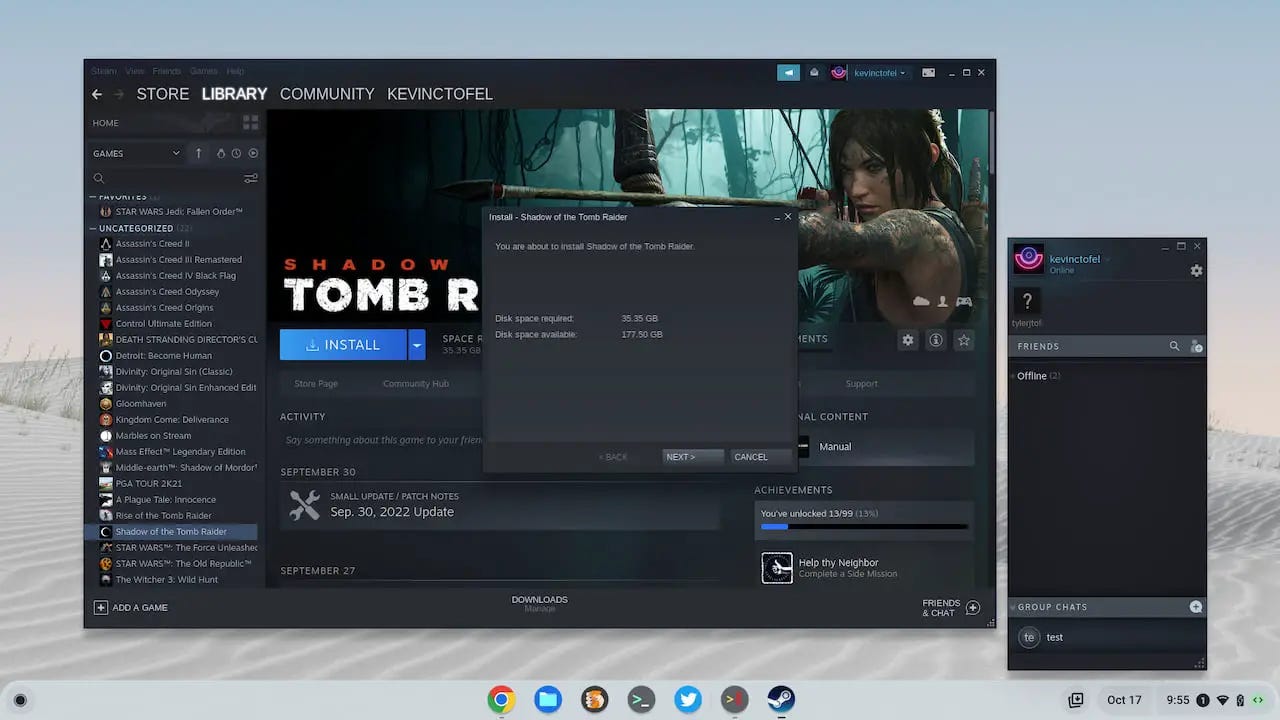Click the controller support icon on banner

tap(964, 302)
